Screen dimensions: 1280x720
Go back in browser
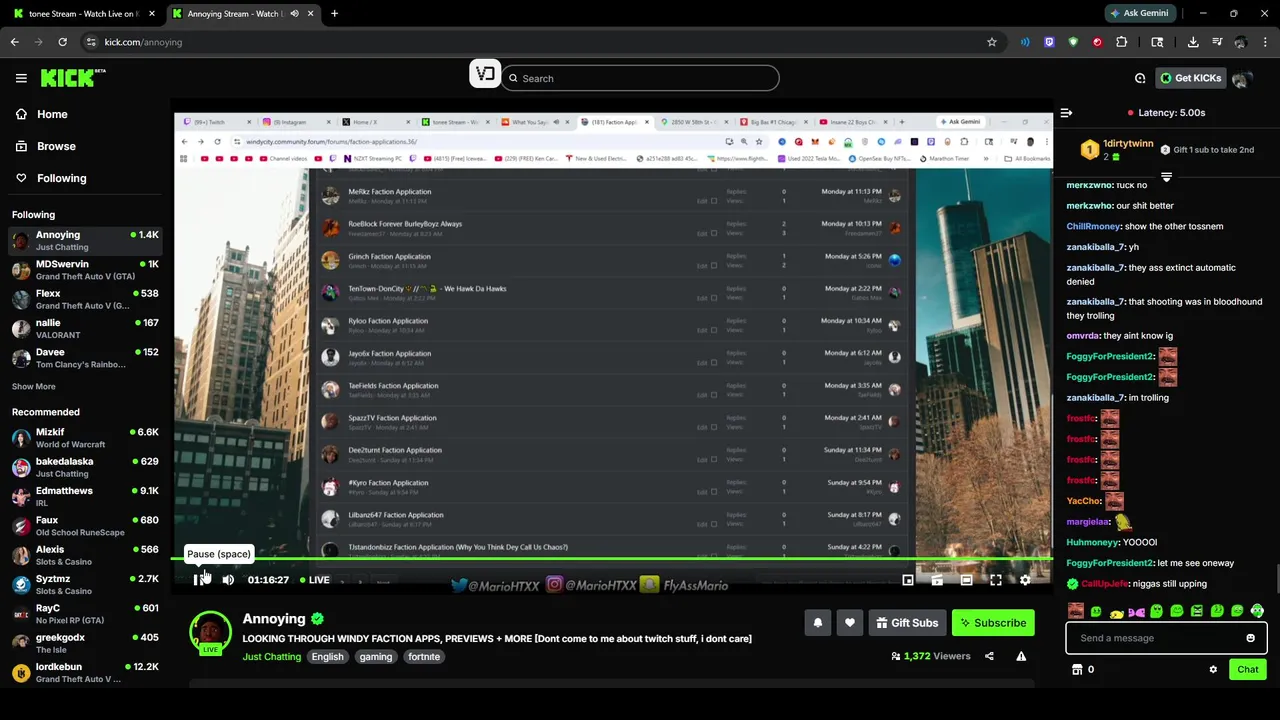(15, 42)
